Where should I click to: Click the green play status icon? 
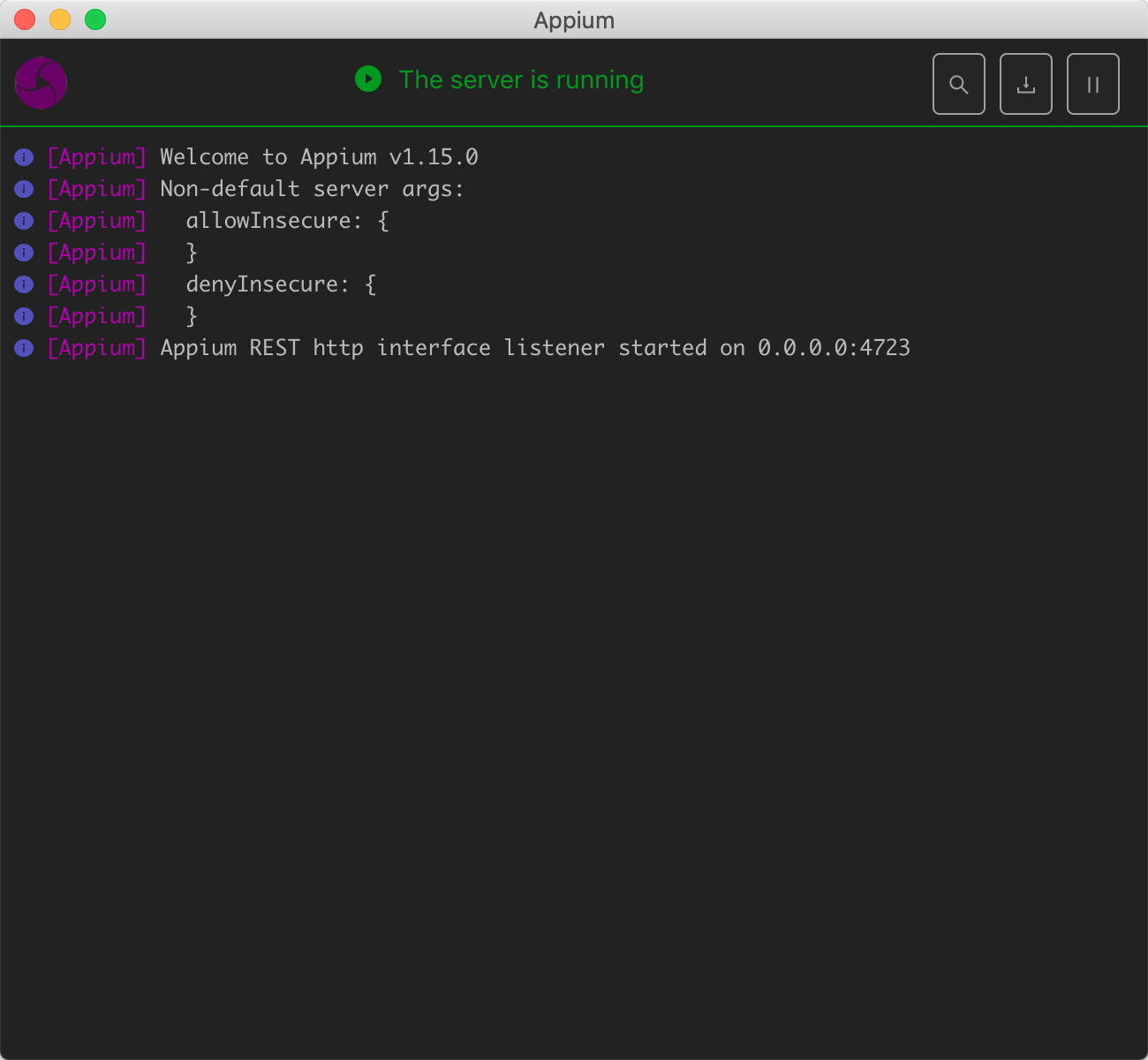point(368,79)
